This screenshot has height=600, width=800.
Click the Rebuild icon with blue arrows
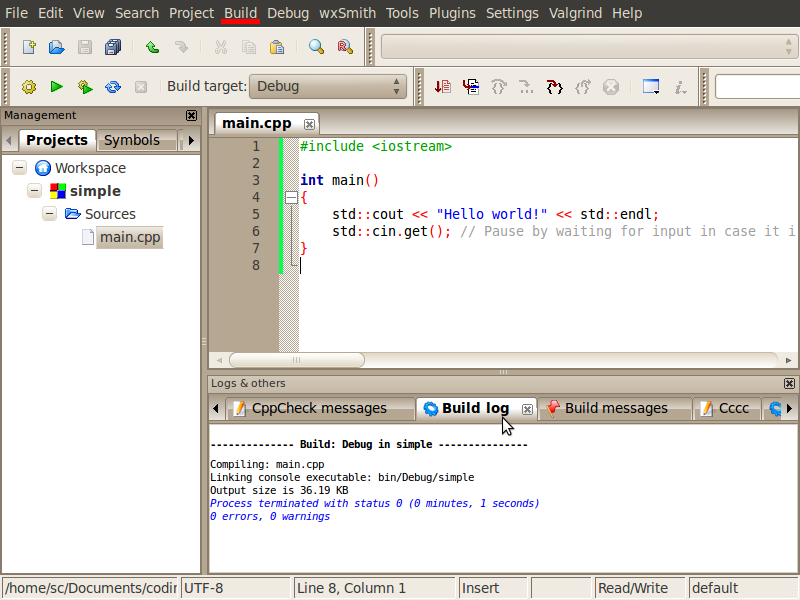[113, 87]
